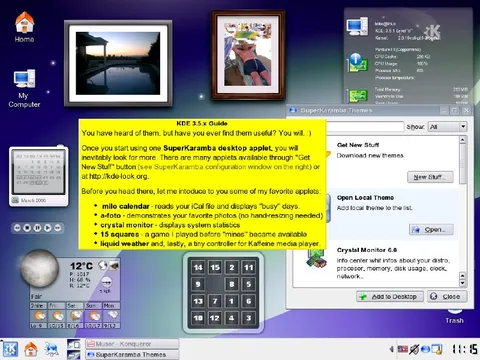Click the Add to Desktop button

point(390,296)
